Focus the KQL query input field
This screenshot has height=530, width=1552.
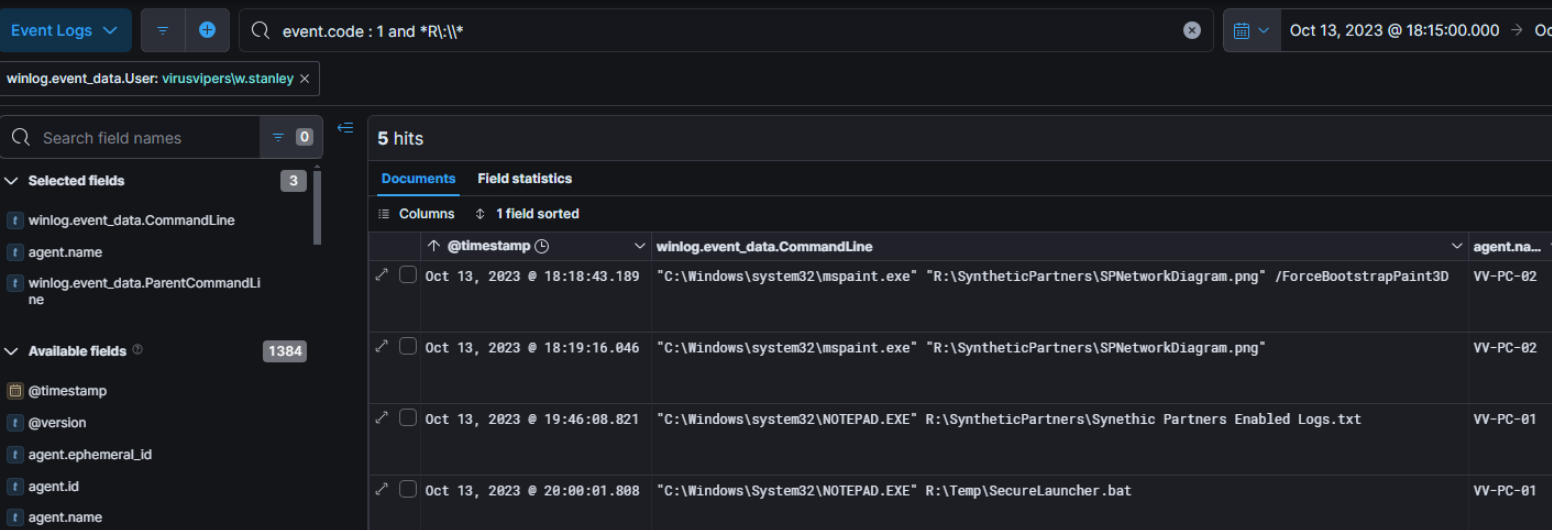point(725,31)
